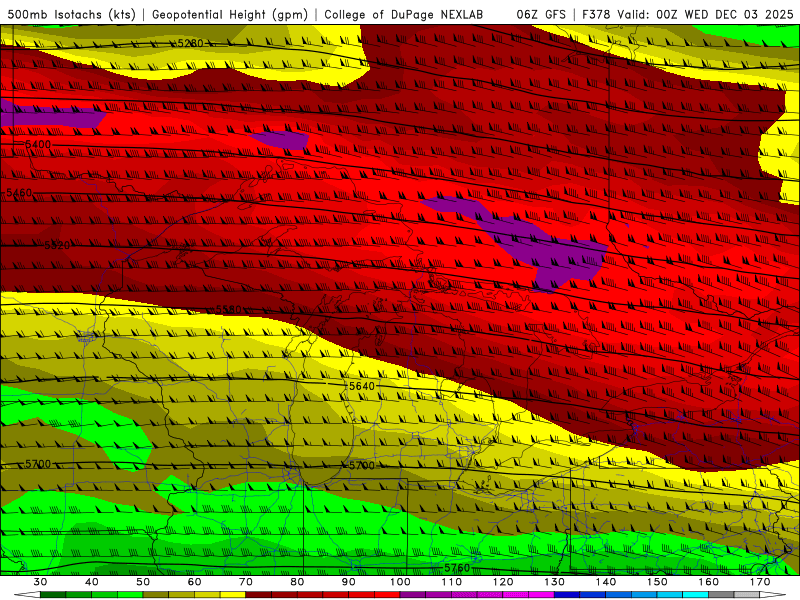This screenshot has width=800, height=600.
Task: Click the 5700 contour label near map center
Action: (x=362, y=465)
